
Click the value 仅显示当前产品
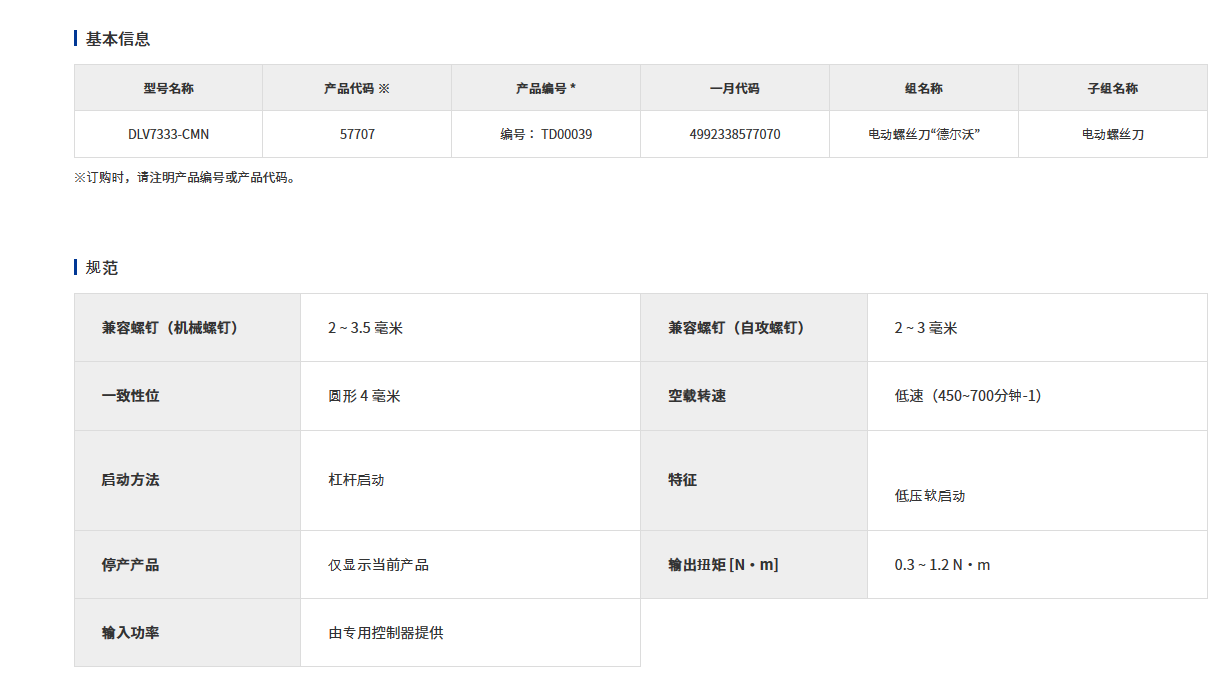pyautogui.click(x=378, y=565)
